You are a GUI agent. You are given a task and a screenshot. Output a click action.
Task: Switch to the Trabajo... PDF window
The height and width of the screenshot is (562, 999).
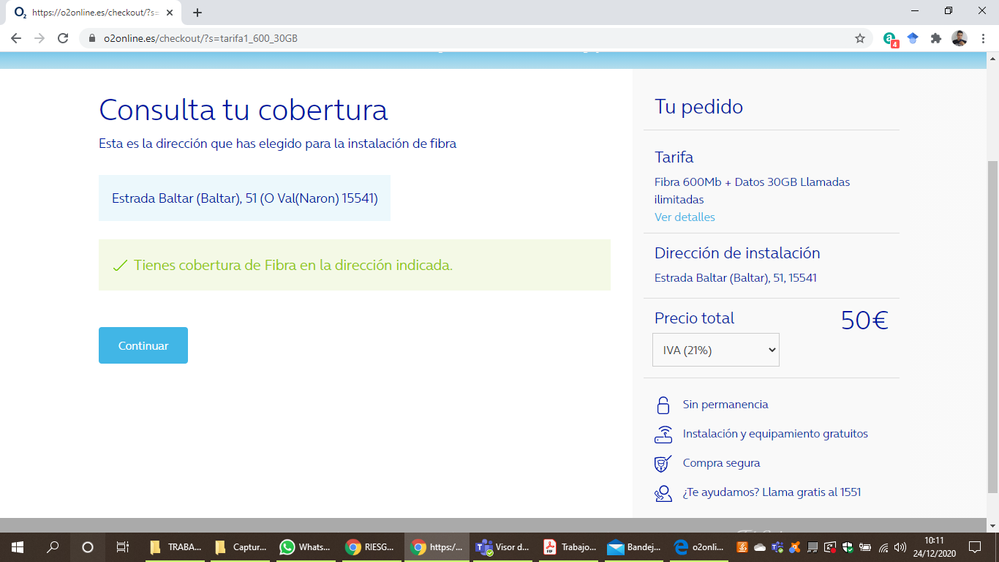click(569, 547)
